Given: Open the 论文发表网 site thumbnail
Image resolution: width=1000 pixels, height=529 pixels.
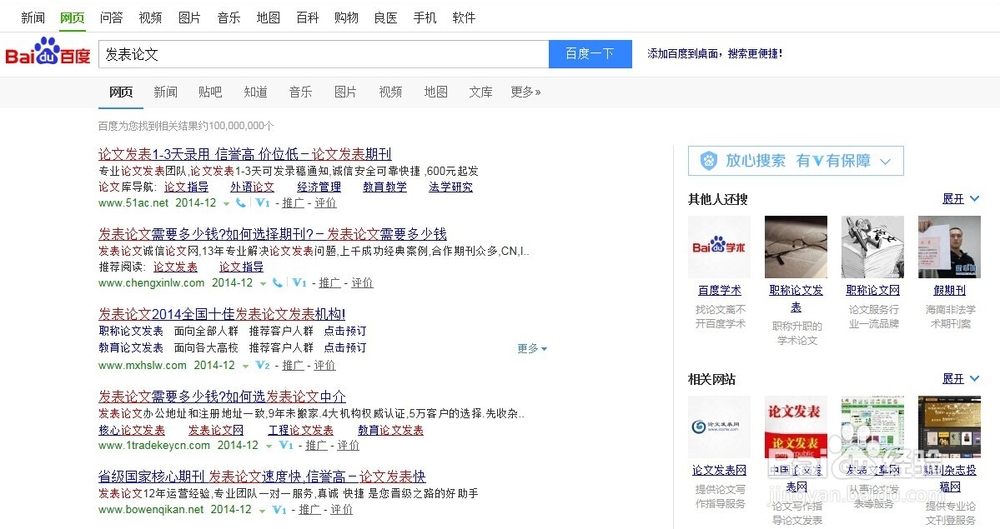Looking at the screenshot, I should pyautogui.click(x=719, y=427).
